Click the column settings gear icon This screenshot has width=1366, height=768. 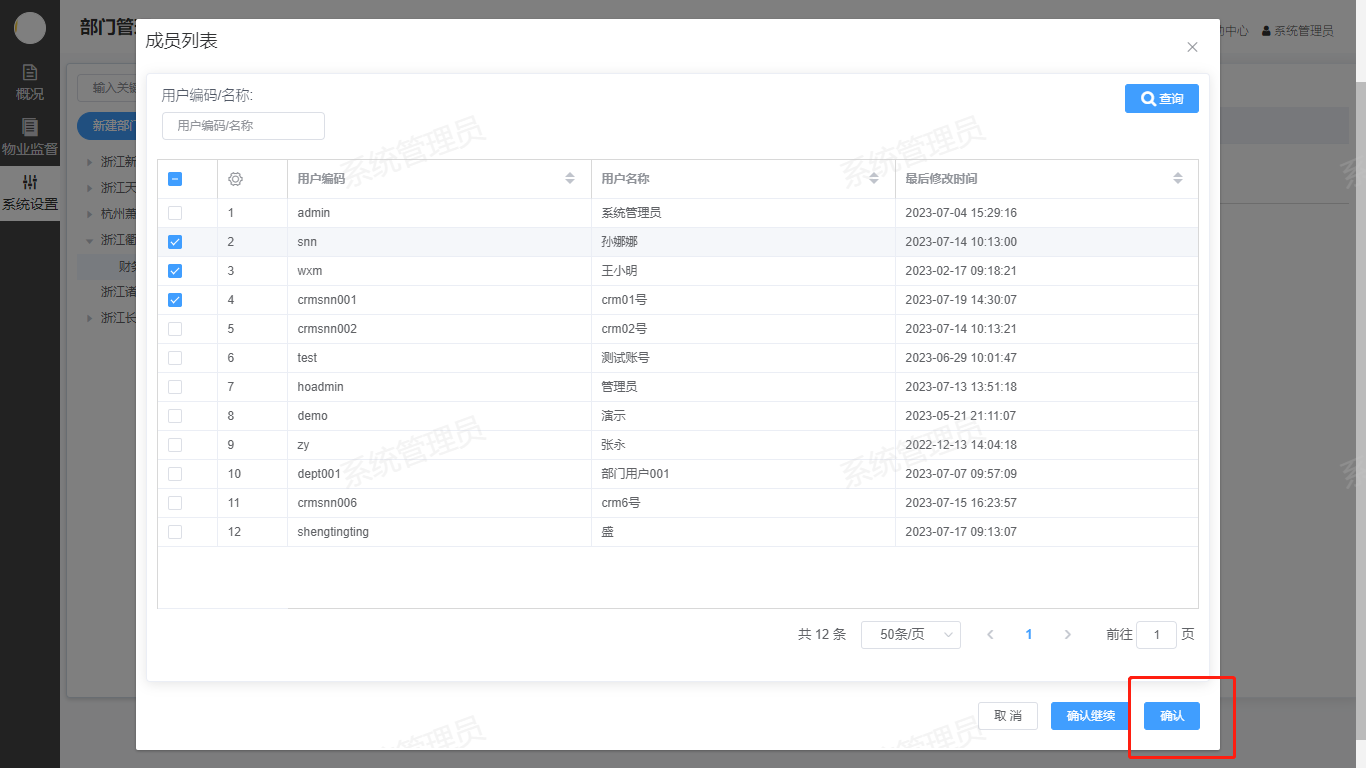236,179
